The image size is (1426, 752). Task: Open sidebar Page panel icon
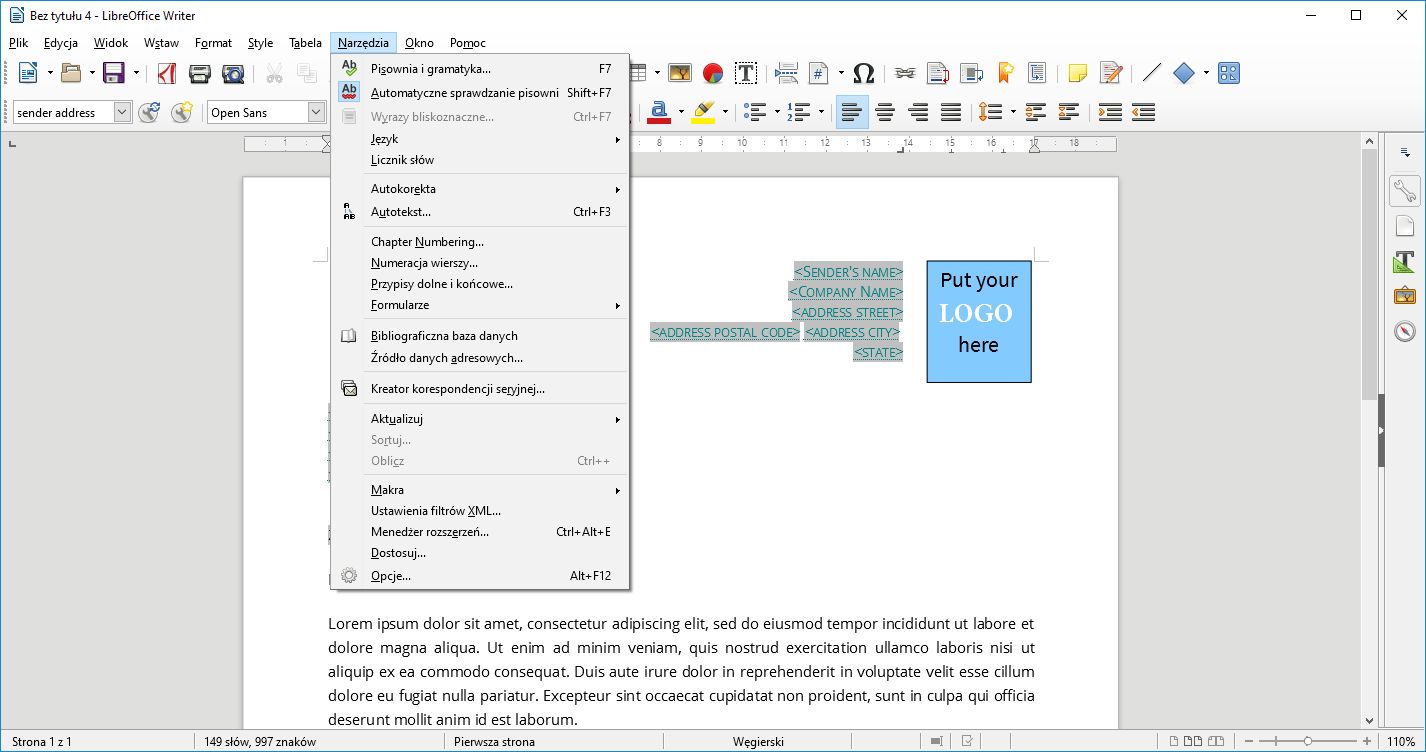1405,226
